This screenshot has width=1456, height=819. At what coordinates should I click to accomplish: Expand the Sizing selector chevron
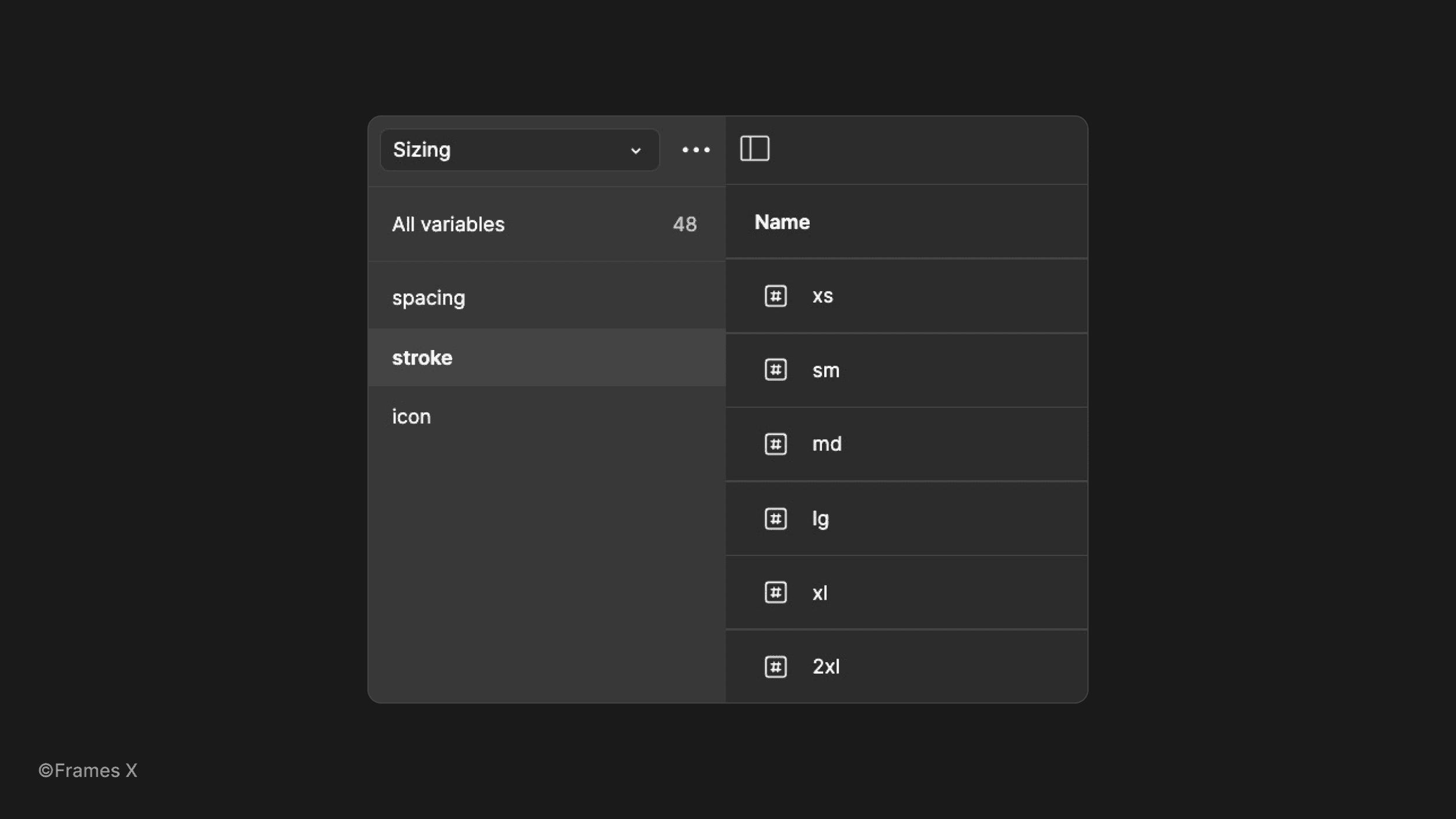[635, 150]
